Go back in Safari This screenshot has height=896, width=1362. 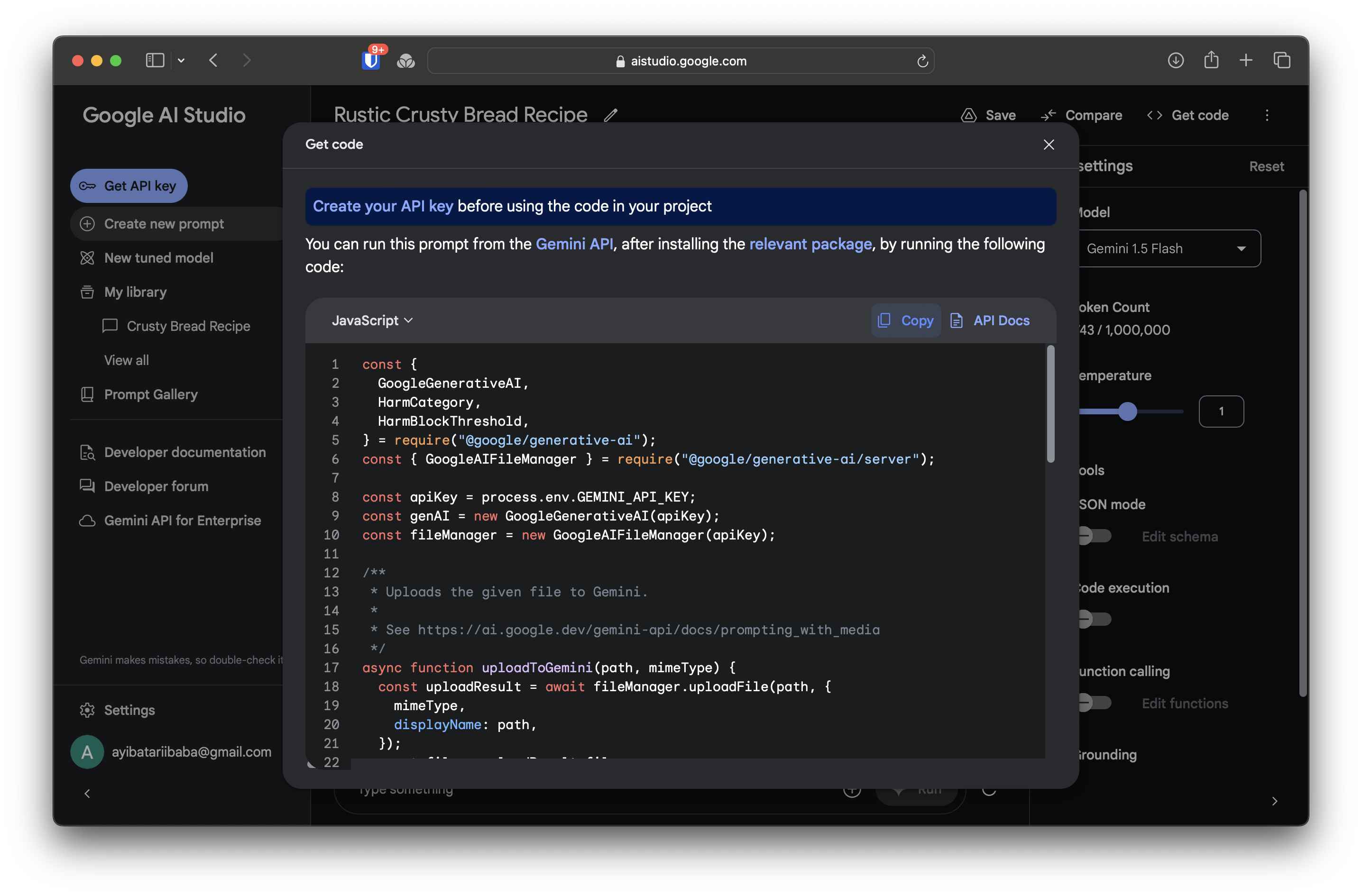[x=213, y=60]
